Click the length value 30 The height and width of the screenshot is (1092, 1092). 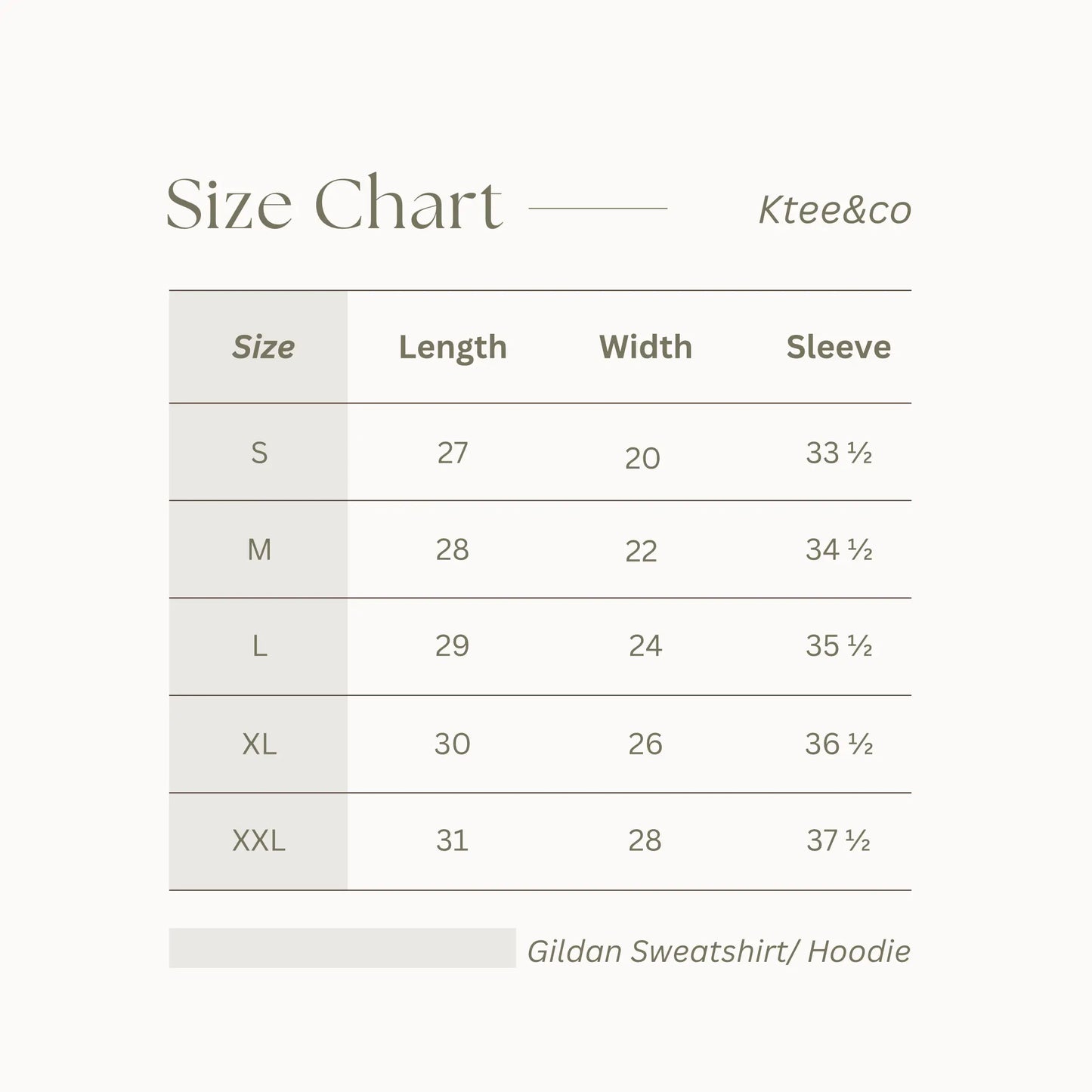click(x=453, y=744)
